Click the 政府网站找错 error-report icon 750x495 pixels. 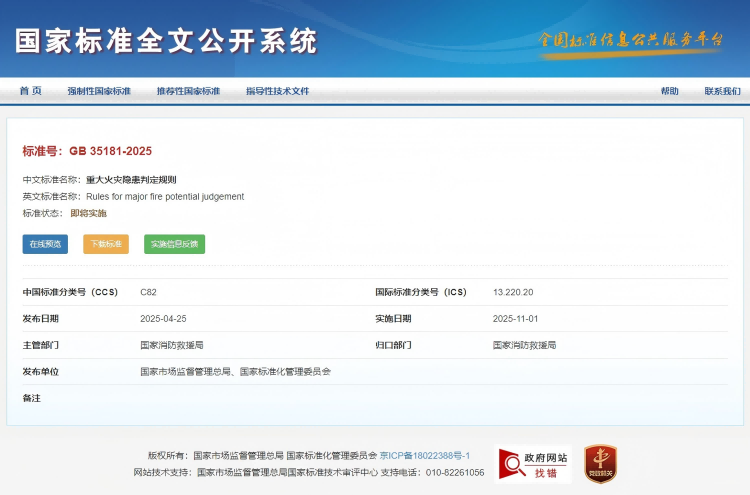coord(533,465)
